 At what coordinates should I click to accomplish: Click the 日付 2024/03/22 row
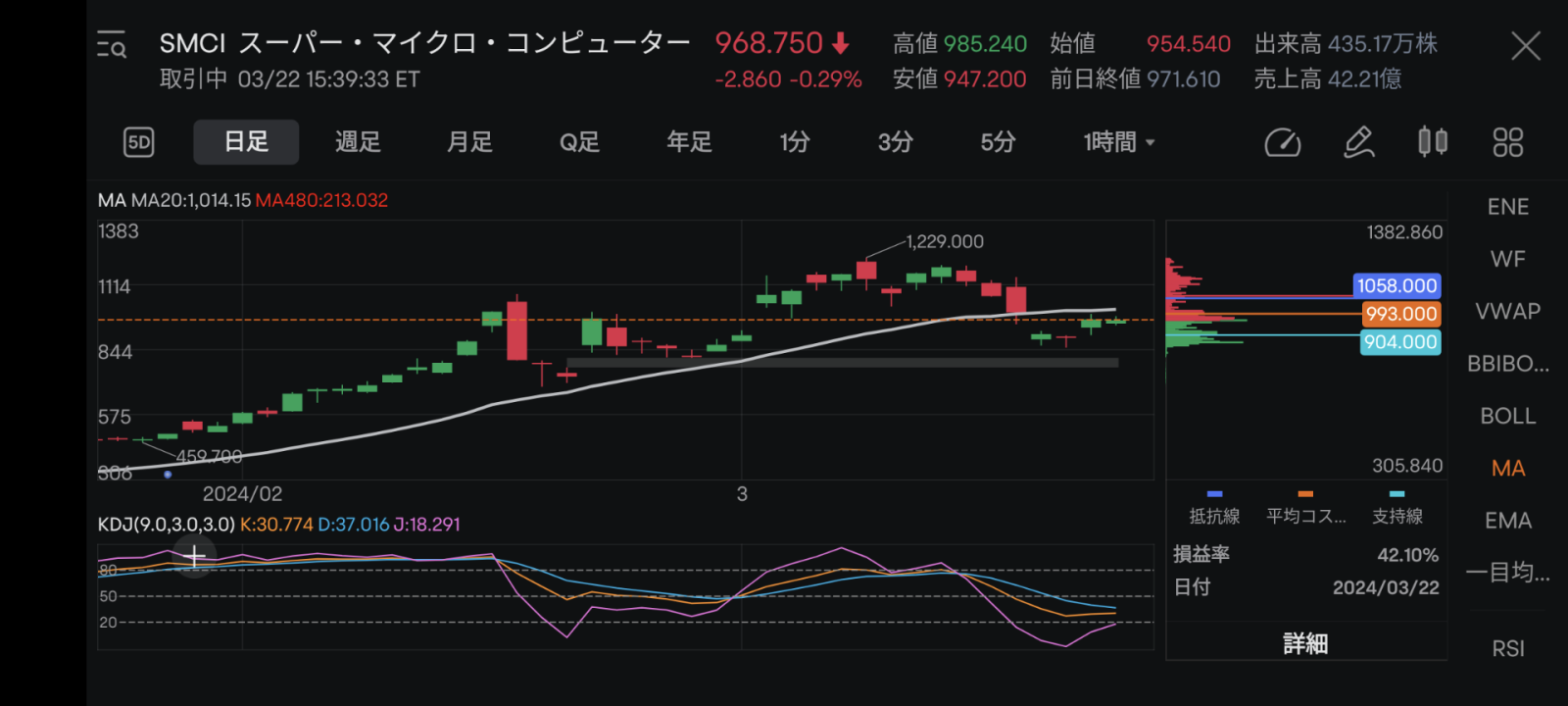coord(1305,587)
